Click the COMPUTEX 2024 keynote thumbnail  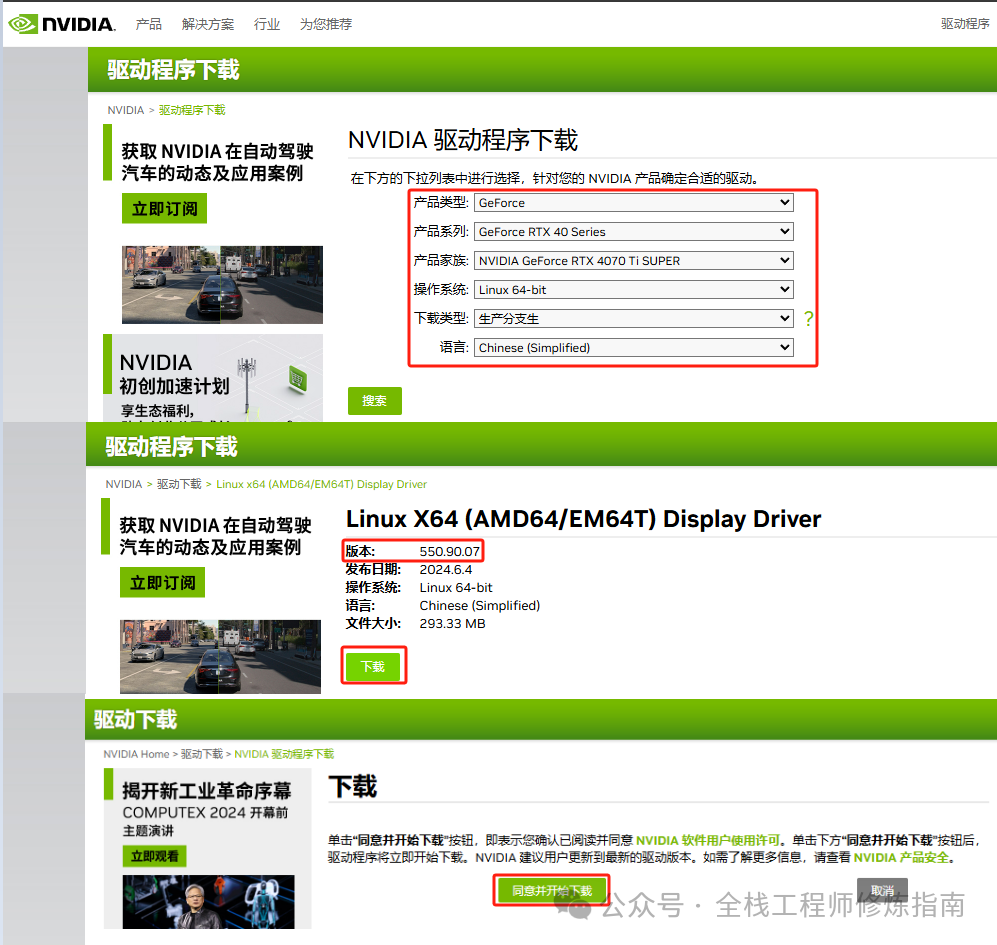(209, 902)
